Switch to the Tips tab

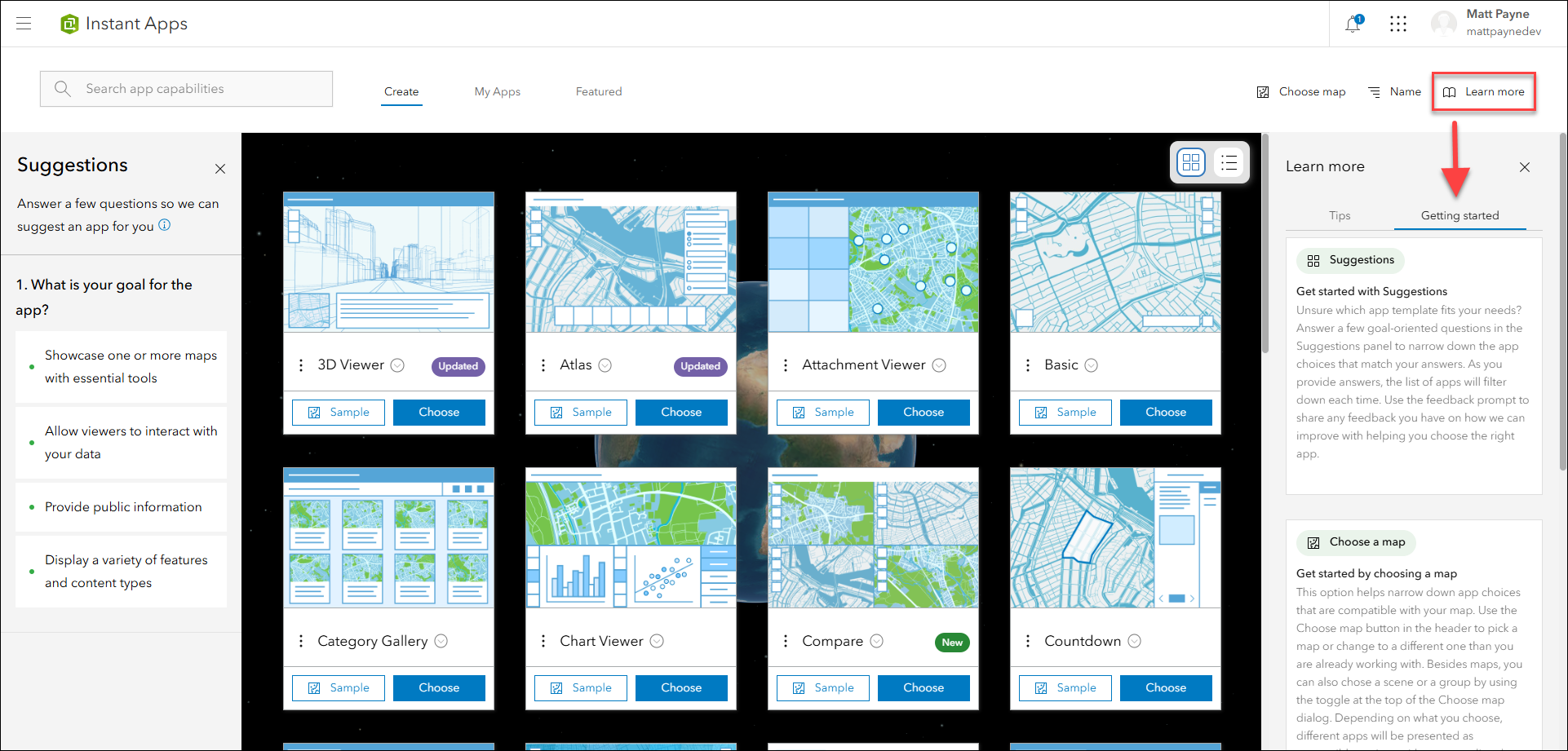click(x=1340, y=215)
